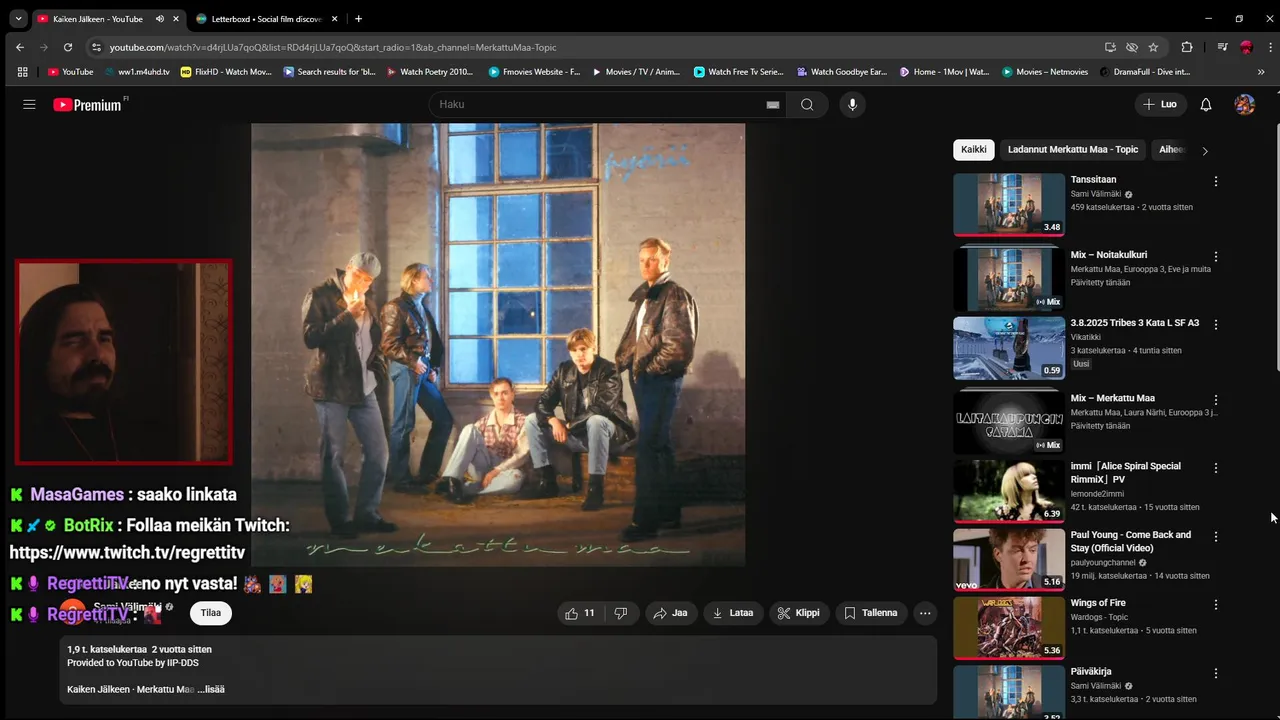Subscribe with the Tilaa button
The image size is (1280, 720).
[210, 613]
